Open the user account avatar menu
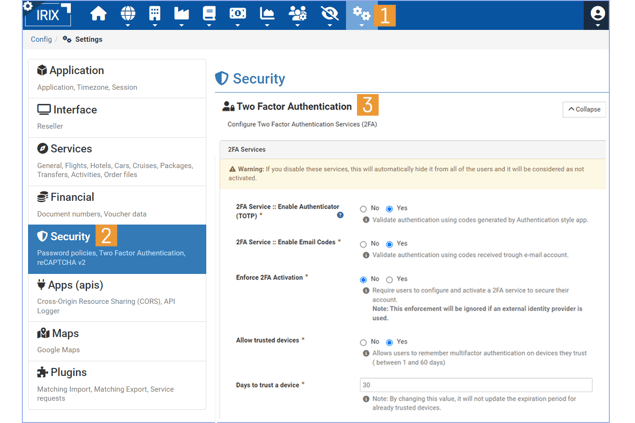Screen dimensions: 635x423 [x=597, y=15]
